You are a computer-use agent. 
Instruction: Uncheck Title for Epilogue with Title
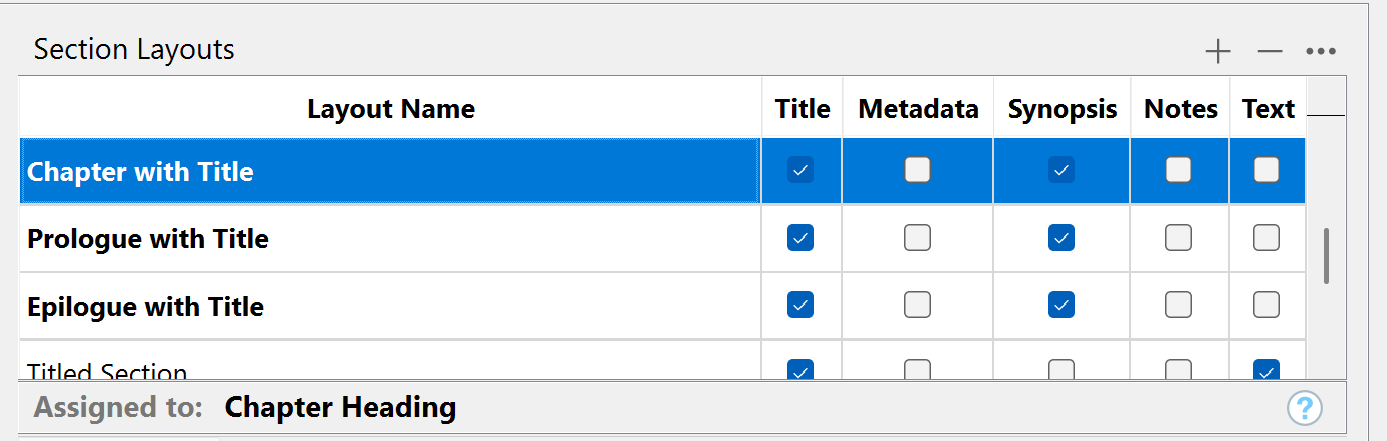point(800,305)
